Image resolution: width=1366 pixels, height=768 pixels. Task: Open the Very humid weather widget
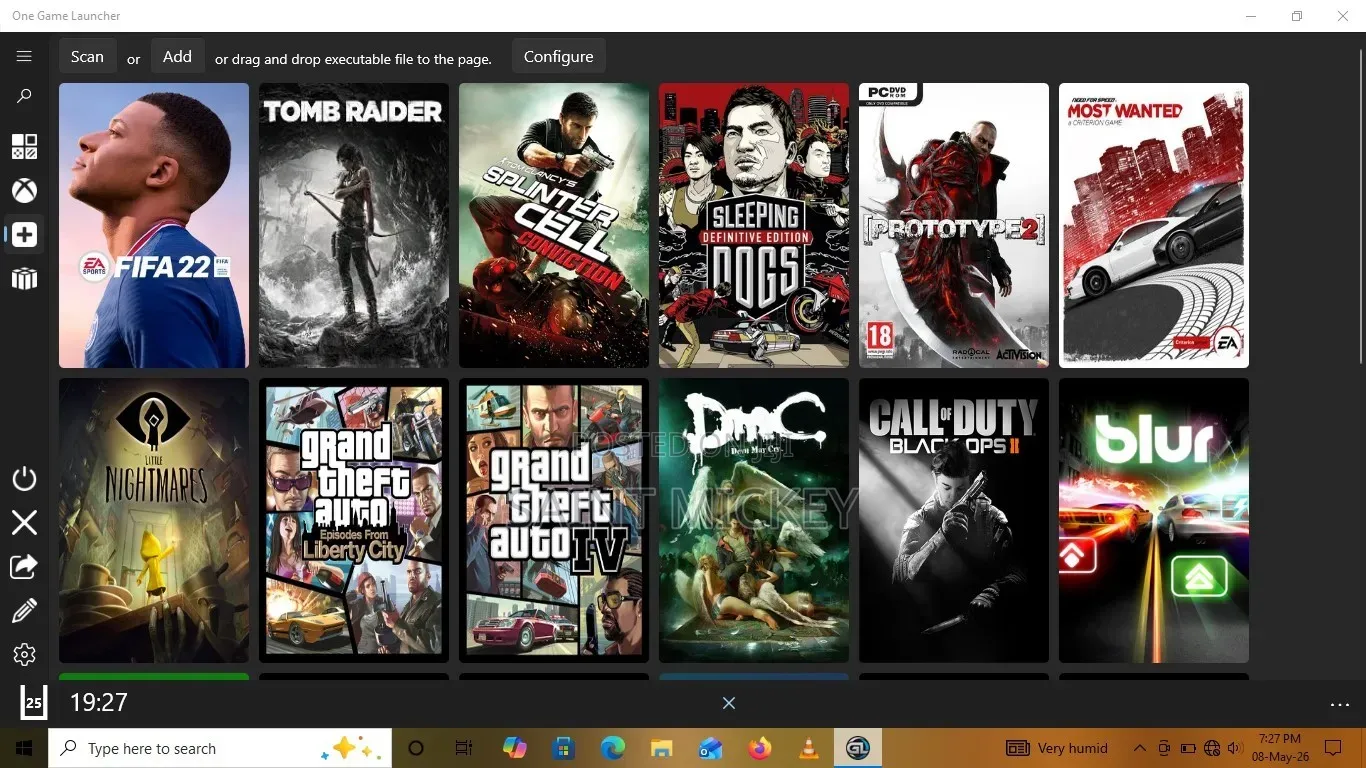click(1057, 748)
